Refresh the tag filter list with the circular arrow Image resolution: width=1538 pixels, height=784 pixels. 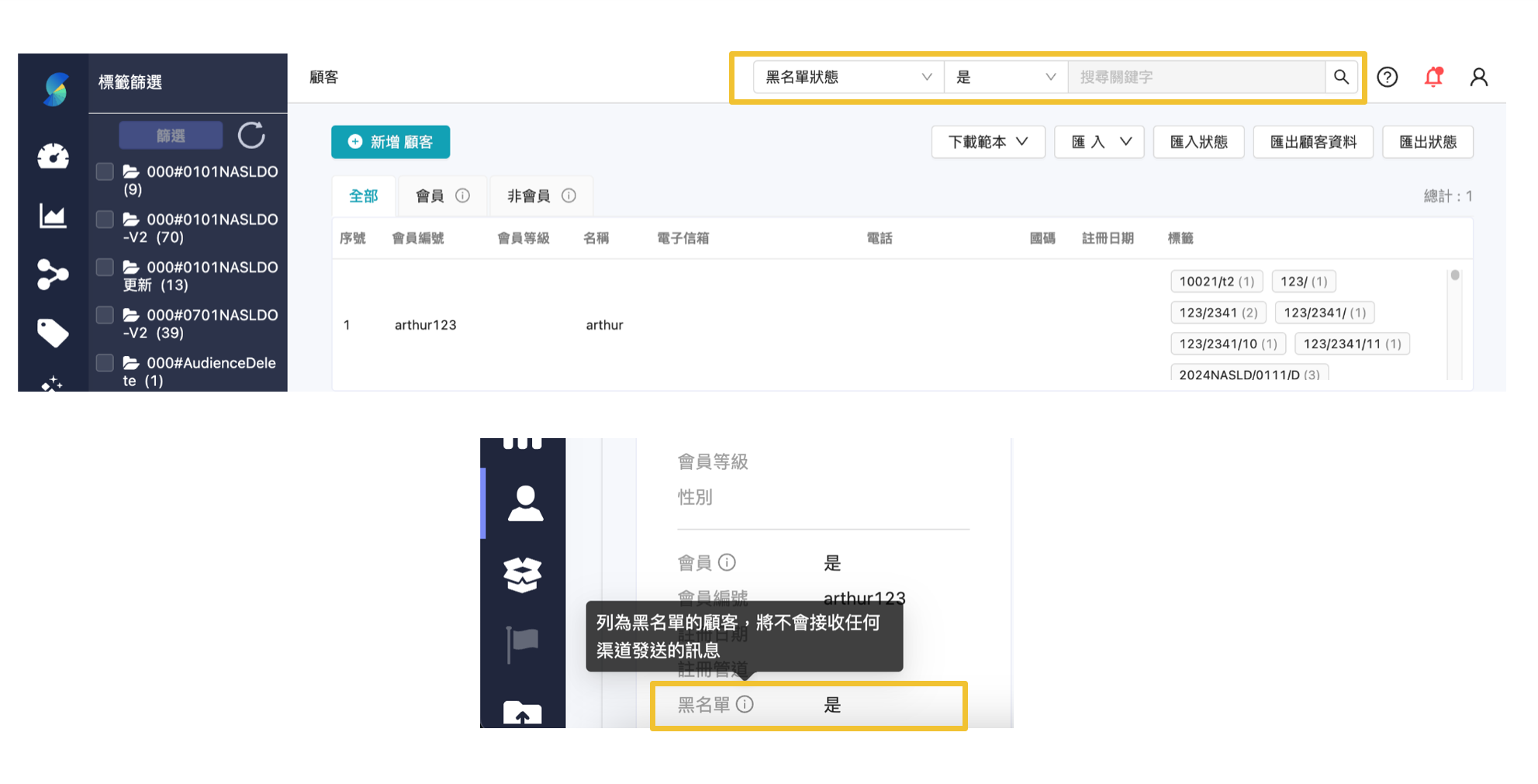click(251, 135)
